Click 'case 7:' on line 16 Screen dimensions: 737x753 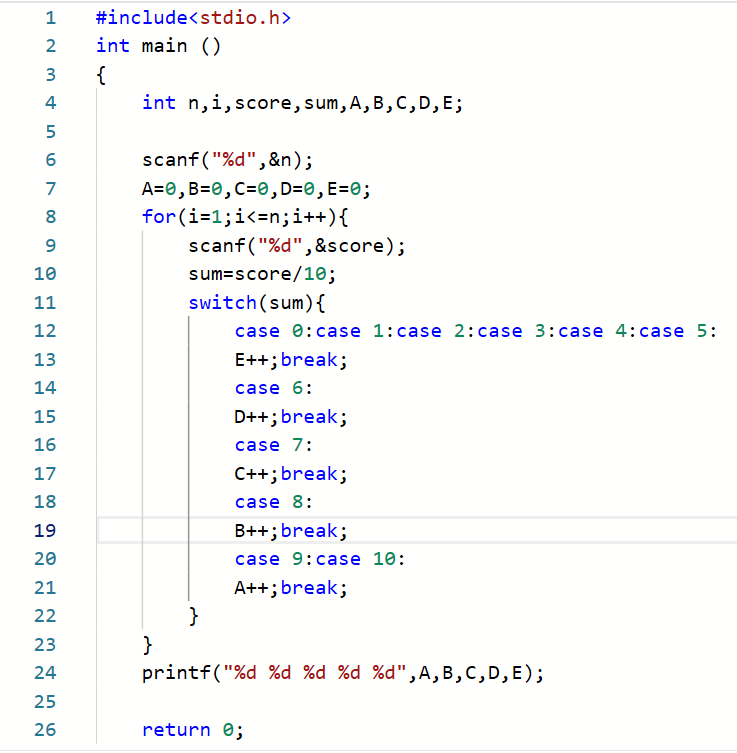274,445
